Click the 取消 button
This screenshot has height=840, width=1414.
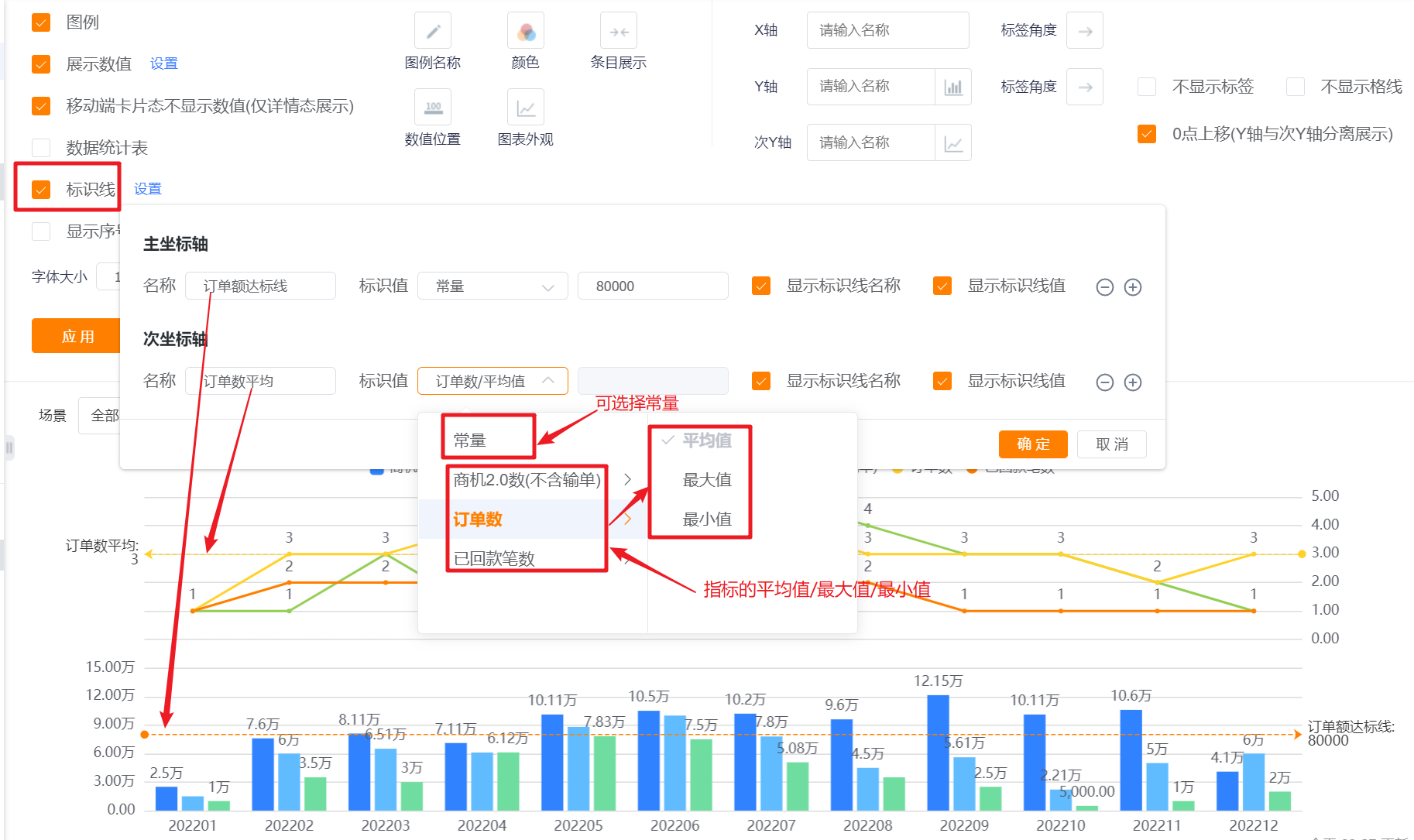click(1112, 444)
